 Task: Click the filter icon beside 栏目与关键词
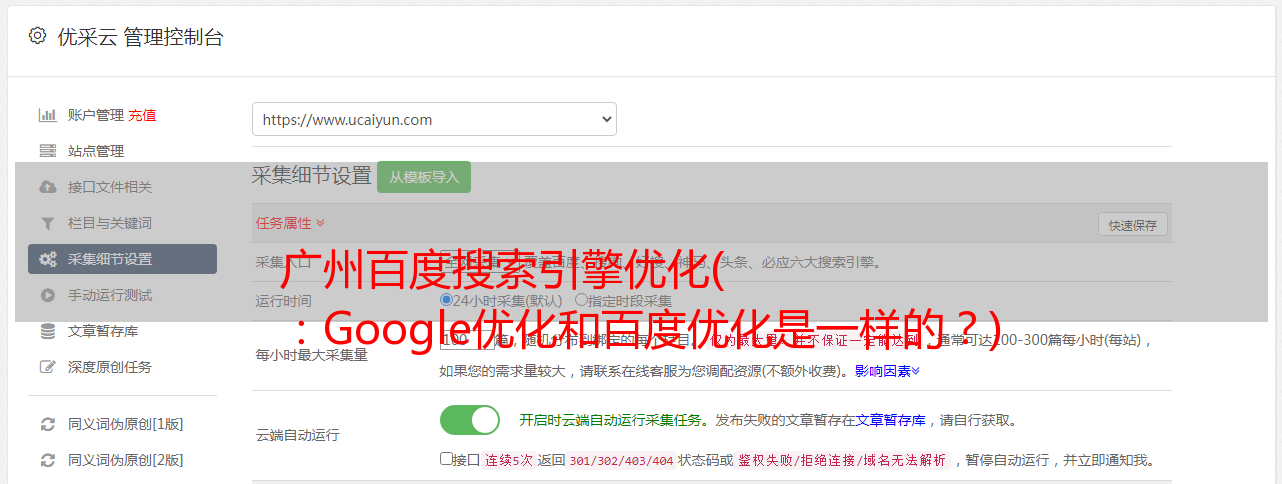(47, 223)
